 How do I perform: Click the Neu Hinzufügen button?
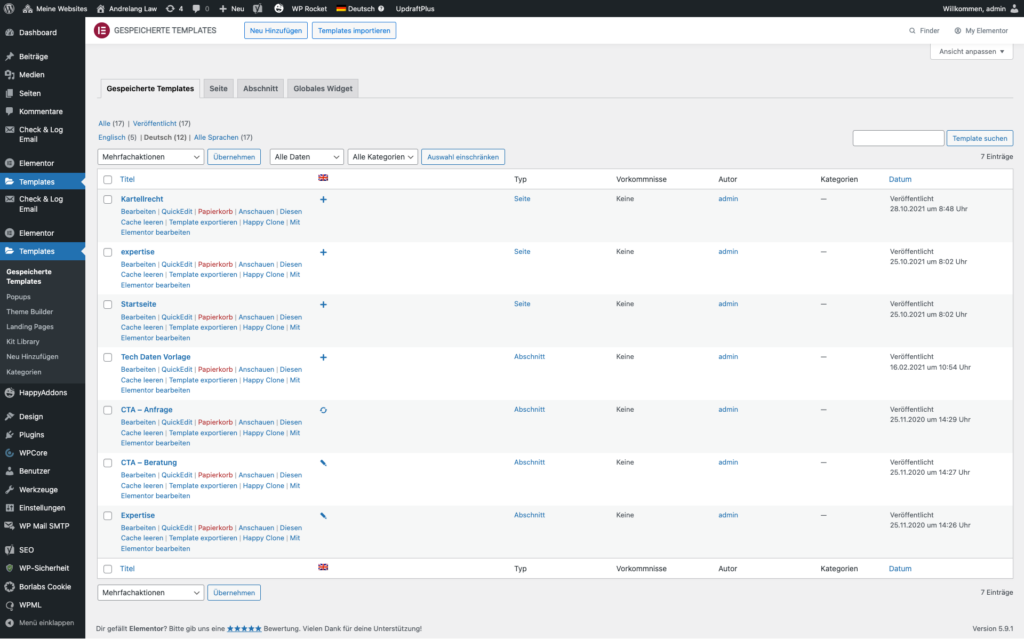(x=276, y=31)
